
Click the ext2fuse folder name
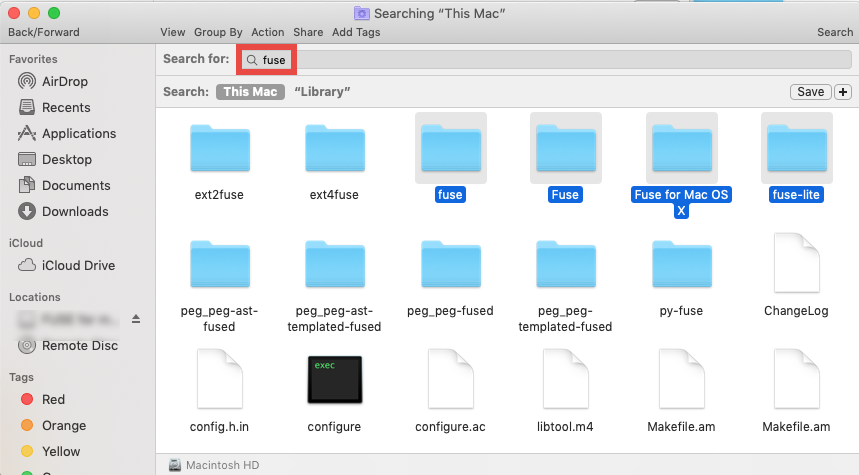pos(219,194)
